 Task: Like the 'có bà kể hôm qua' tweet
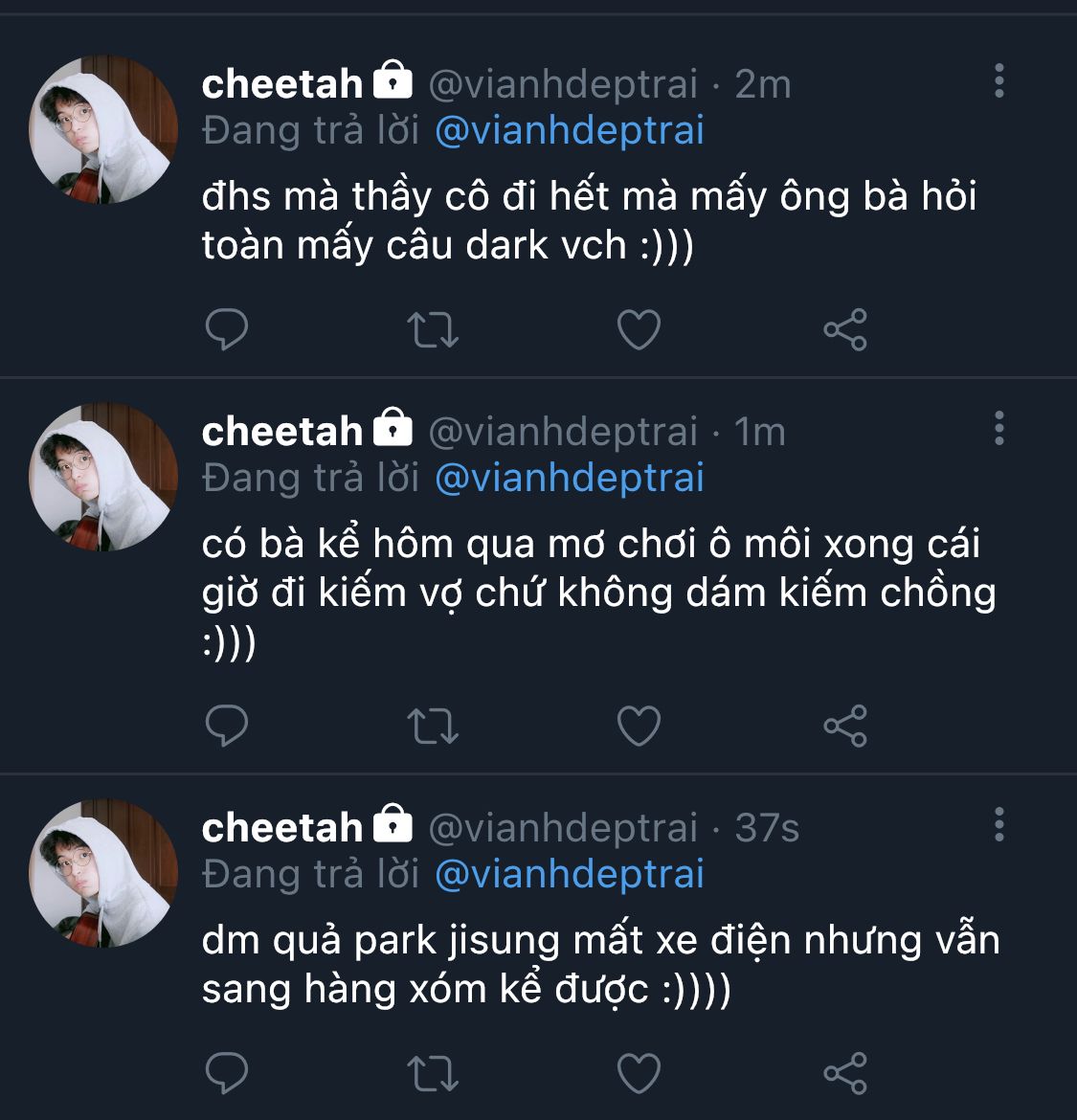click(639, 727)
